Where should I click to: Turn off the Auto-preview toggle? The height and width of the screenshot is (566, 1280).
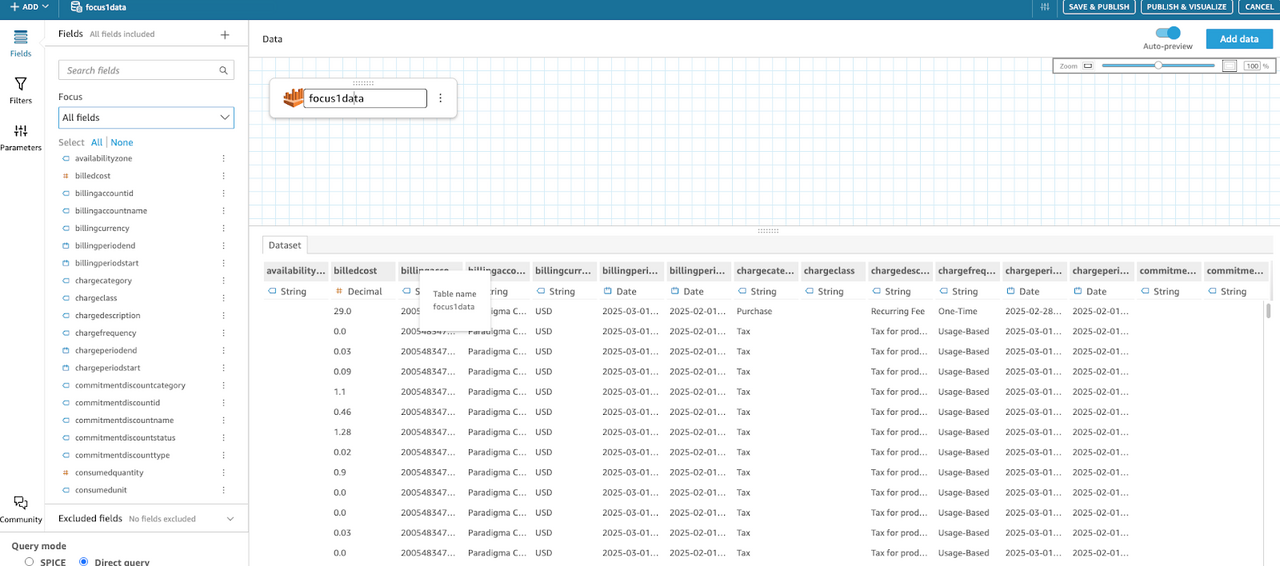pyautogui.click(x=1167, y=33)
